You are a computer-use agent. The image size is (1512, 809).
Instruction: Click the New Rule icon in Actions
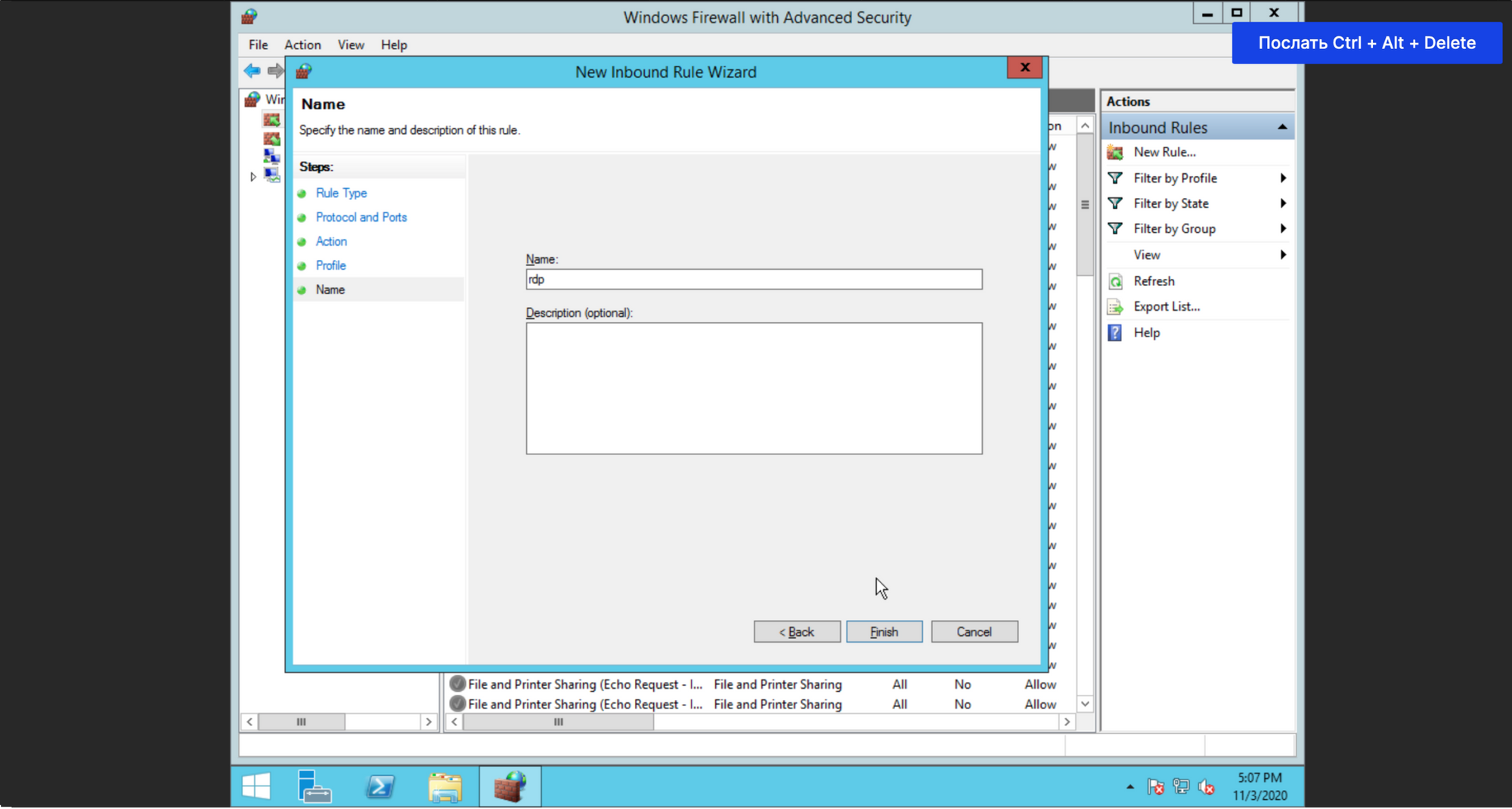click(x=1115, y=153)
